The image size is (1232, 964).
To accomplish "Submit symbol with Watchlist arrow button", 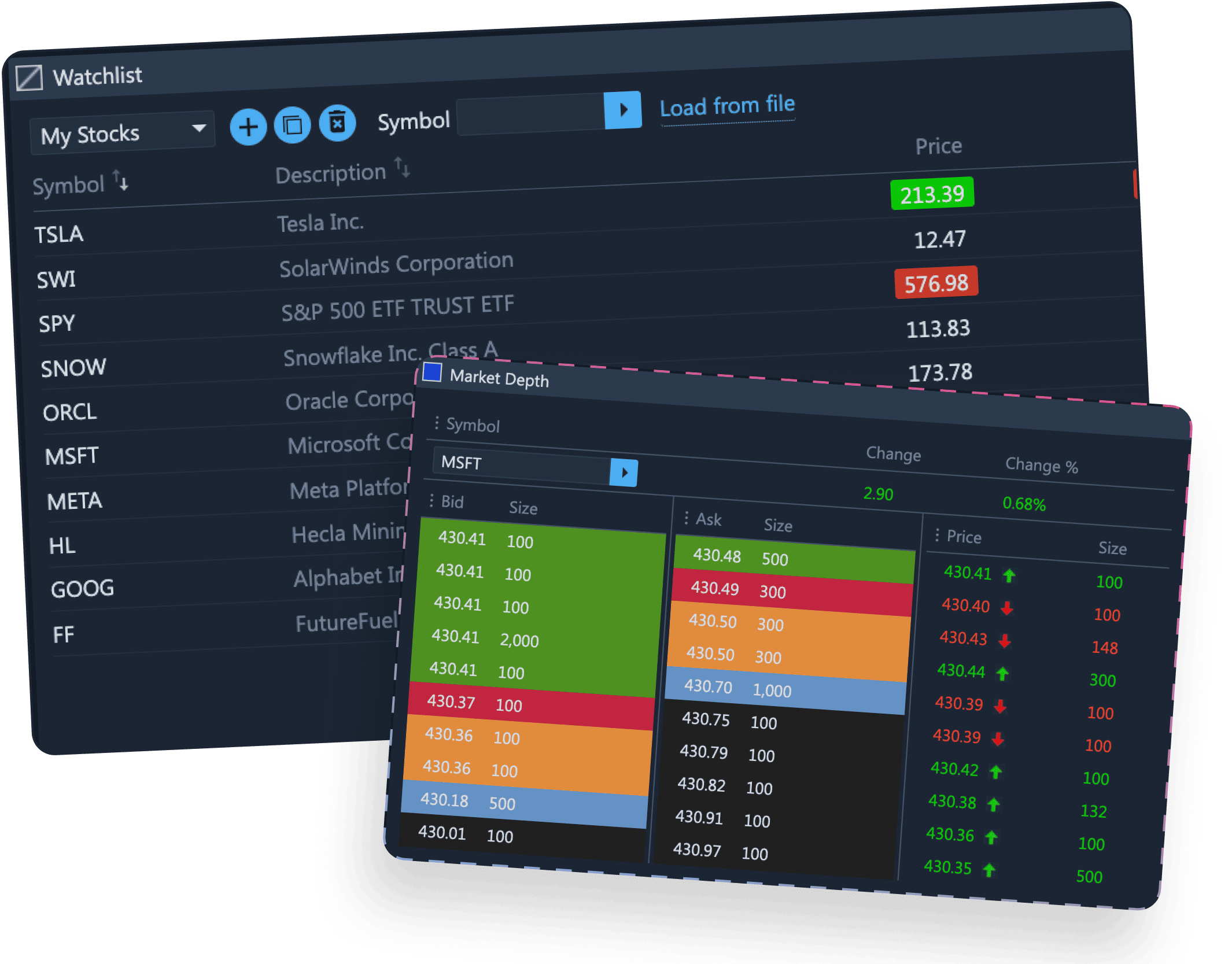I will (x=623, y=110).
